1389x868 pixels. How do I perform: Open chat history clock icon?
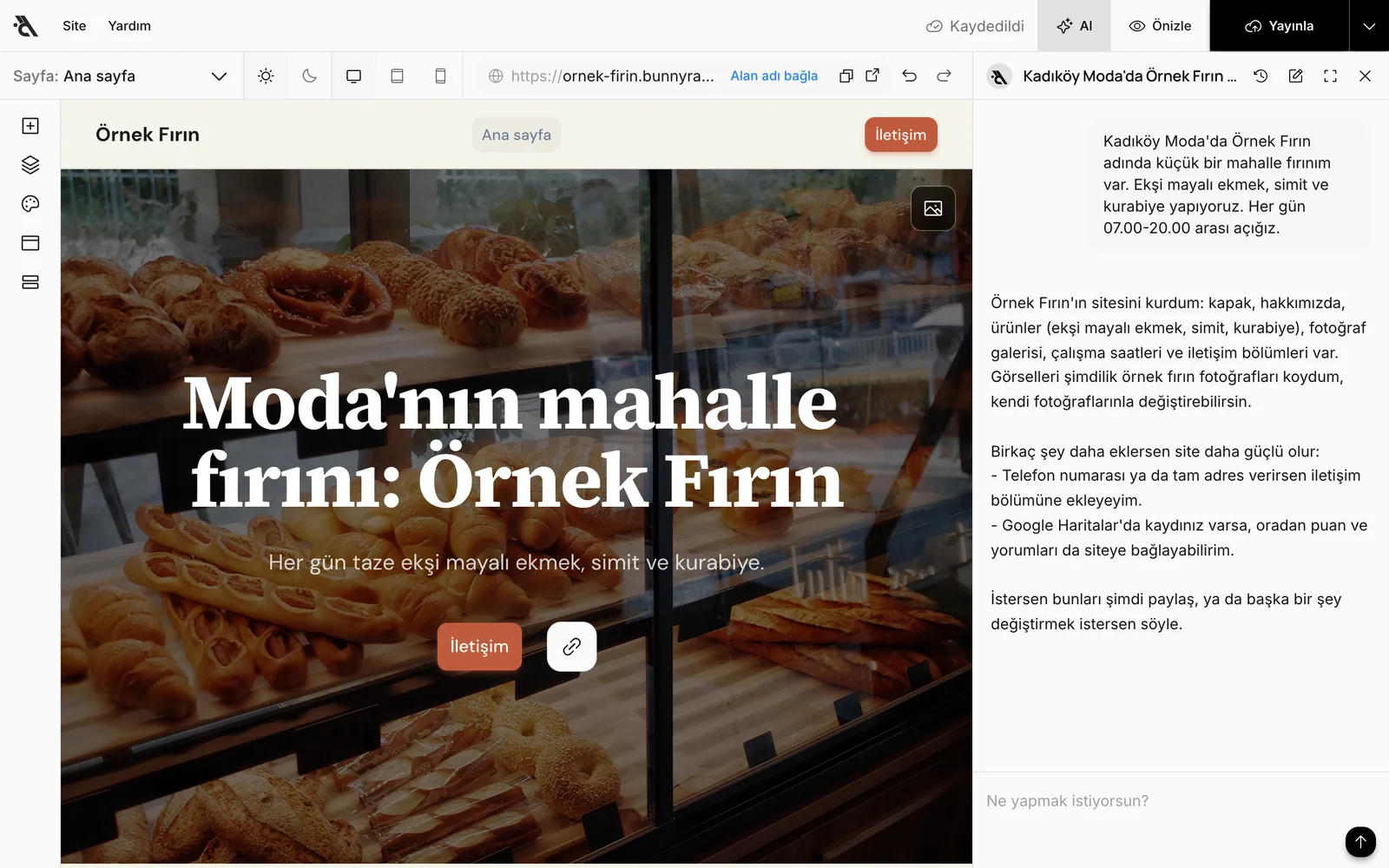click(x=1261, y=76)
